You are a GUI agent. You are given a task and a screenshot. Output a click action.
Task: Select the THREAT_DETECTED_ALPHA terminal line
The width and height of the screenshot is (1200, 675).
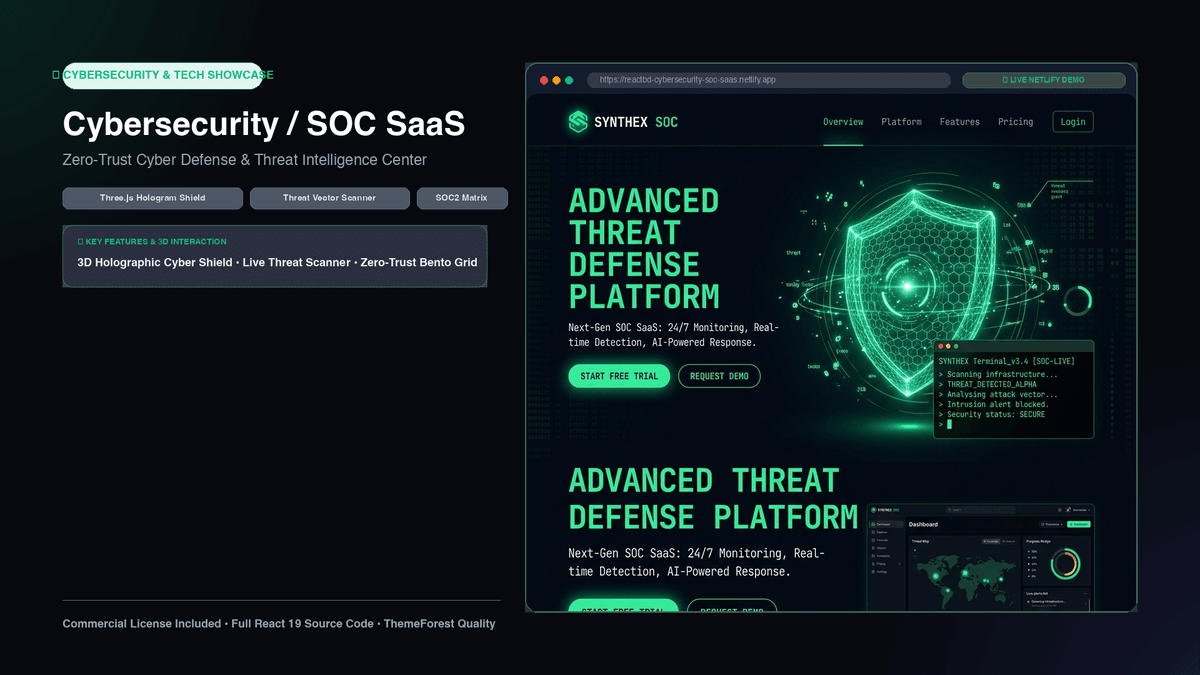point(987,385)
